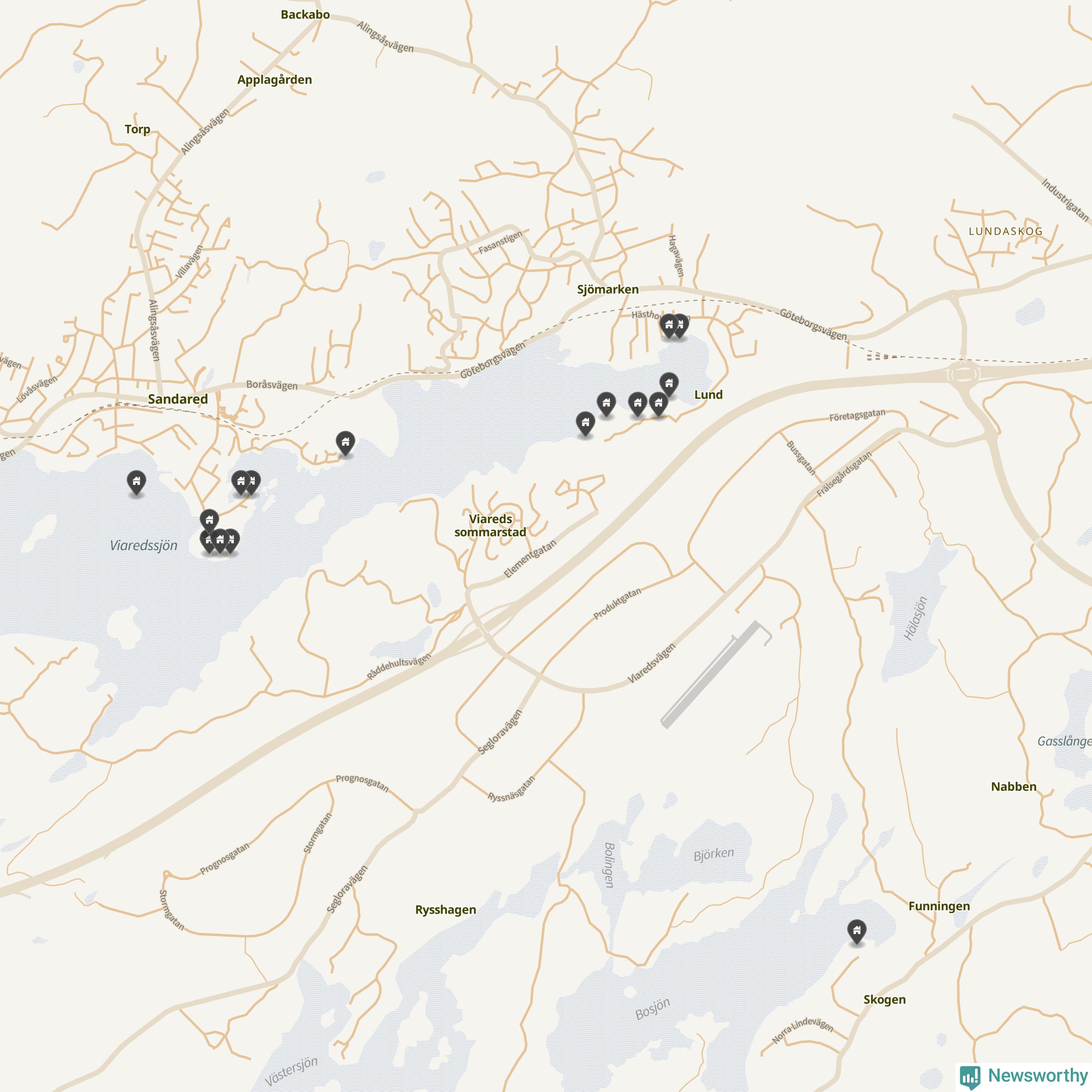Select the Rysshagen place label

click(x=445, y=910)
